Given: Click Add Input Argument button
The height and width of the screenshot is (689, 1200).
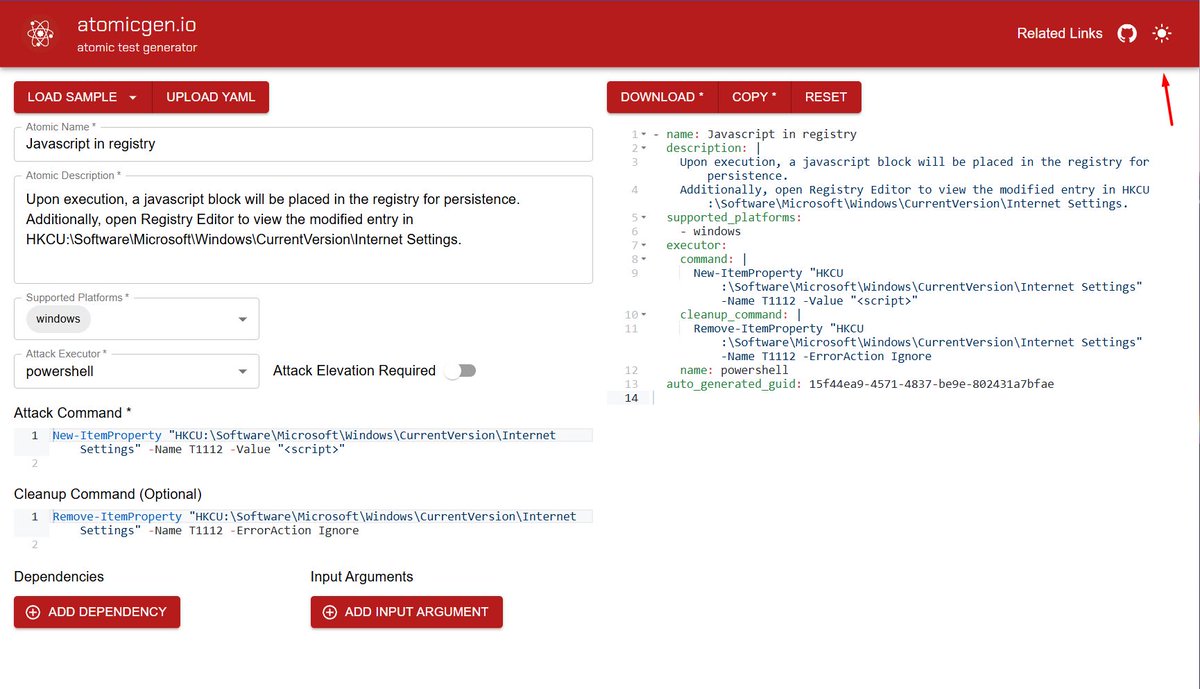Looking at the screenshot, I should (407, 612).
